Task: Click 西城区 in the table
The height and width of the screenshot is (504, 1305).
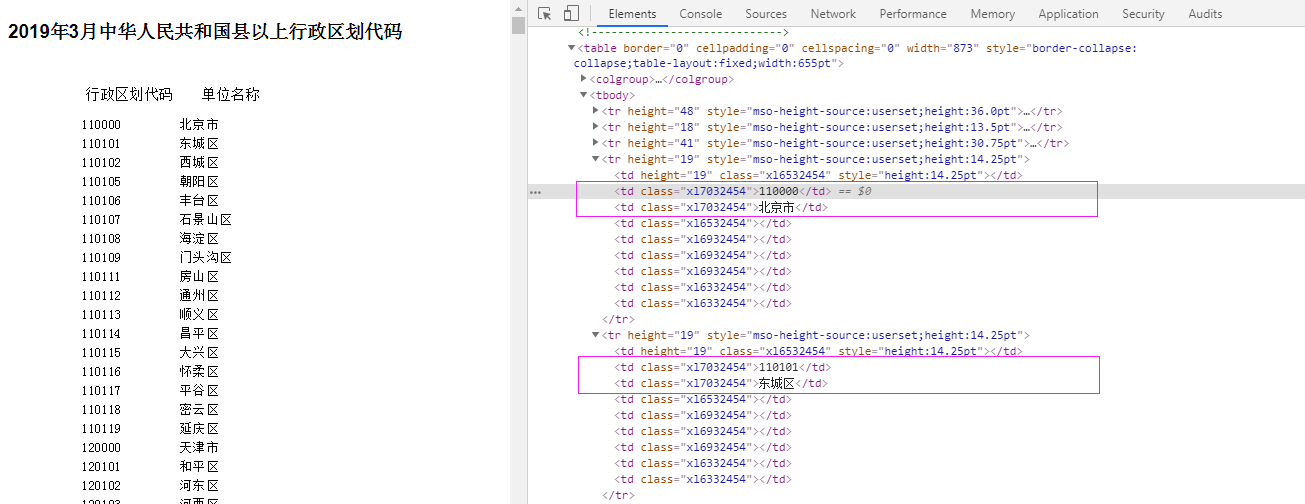Action: click(199, 163)
